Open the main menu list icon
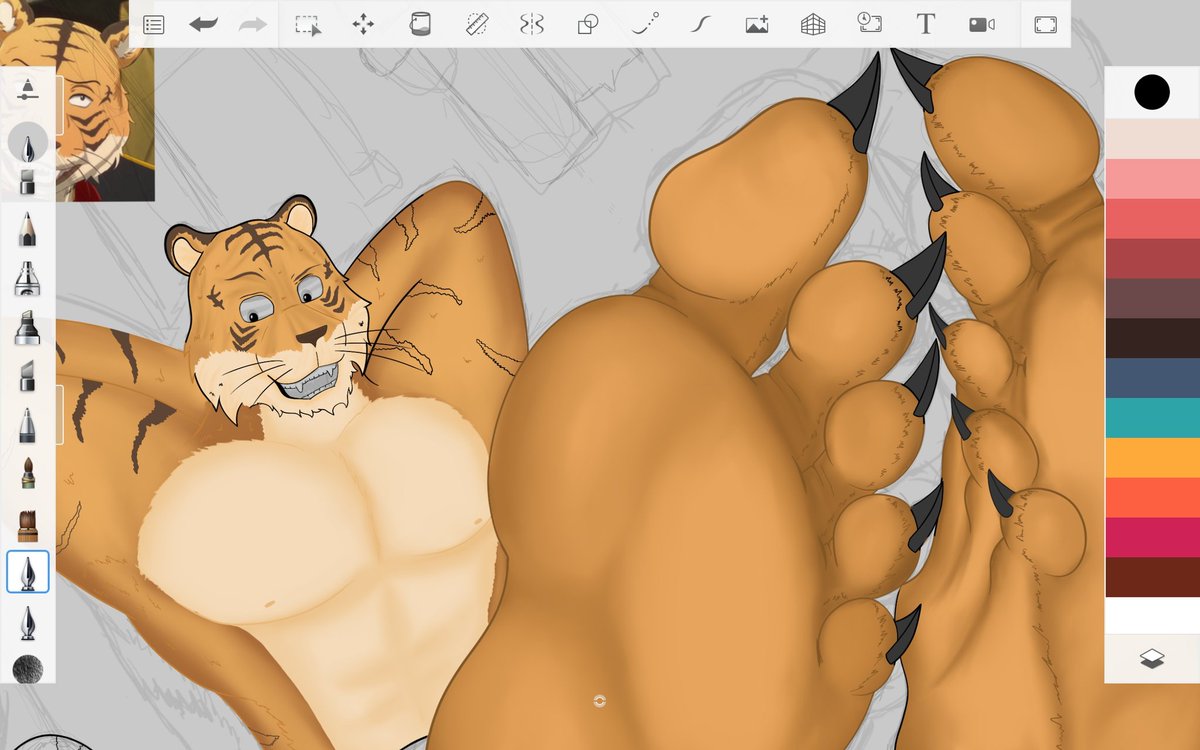1200x750 pixels. click(153, 25)
